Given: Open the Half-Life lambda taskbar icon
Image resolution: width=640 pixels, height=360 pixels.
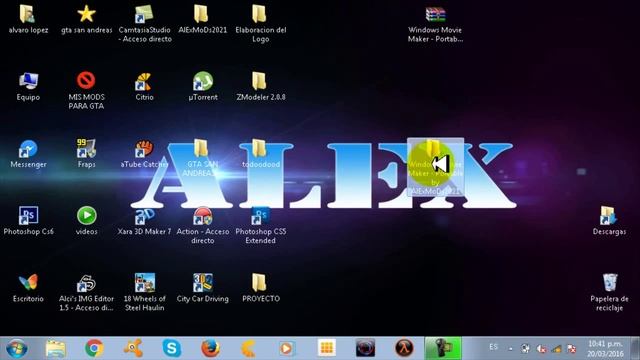Looking at the screenshot, I should point(404,348).
